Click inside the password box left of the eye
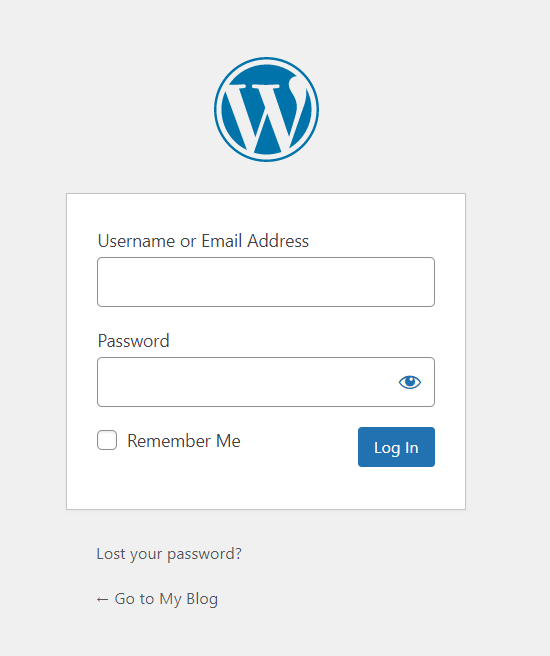Viewport: 550px width, 656px height. coord(247,382)
